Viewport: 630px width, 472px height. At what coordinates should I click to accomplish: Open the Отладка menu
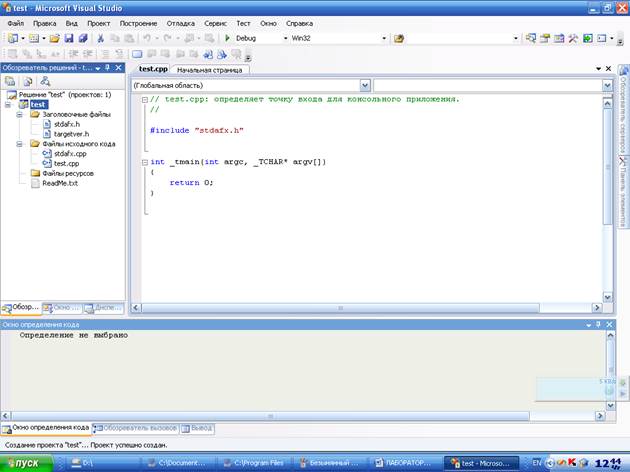coord(181,22)
